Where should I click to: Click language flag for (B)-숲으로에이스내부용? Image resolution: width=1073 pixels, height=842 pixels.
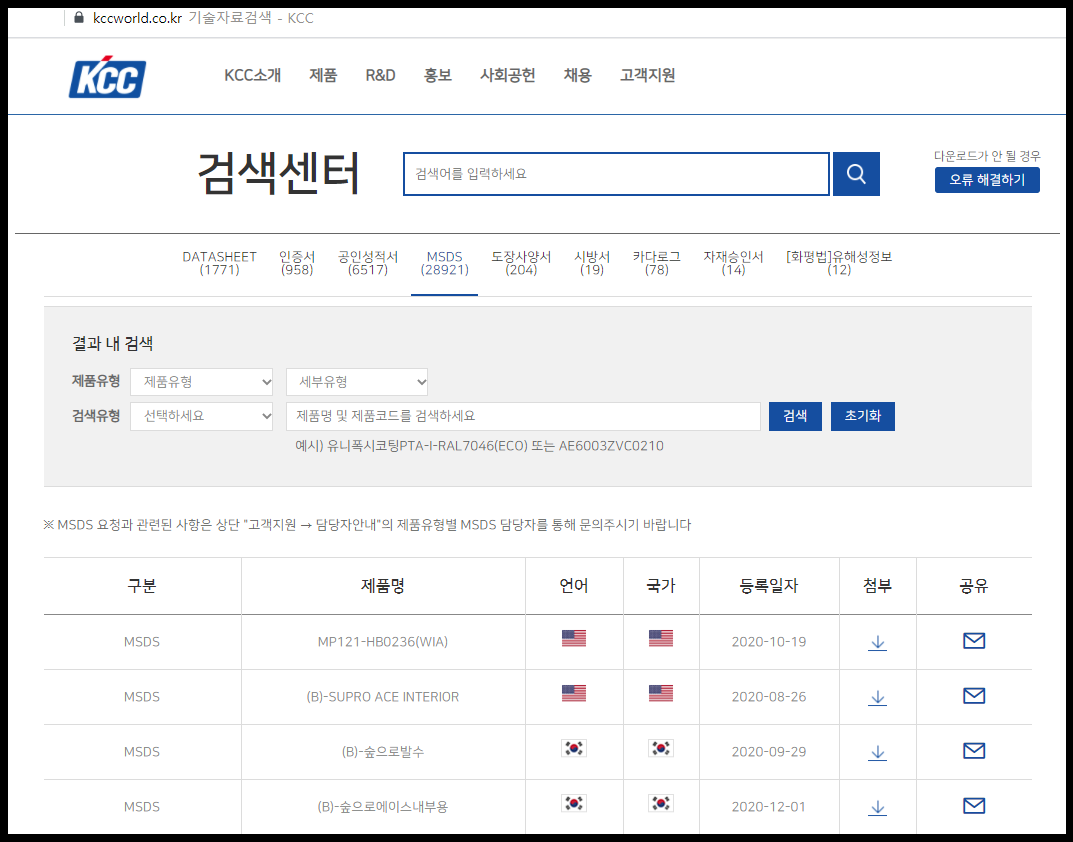573,803
